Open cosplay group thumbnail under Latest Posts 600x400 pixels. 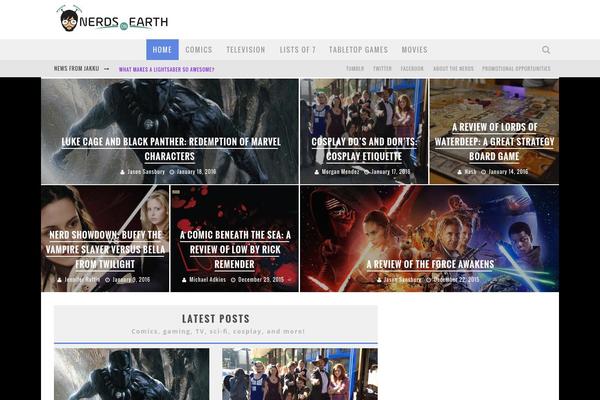click(x=300, y=374)
